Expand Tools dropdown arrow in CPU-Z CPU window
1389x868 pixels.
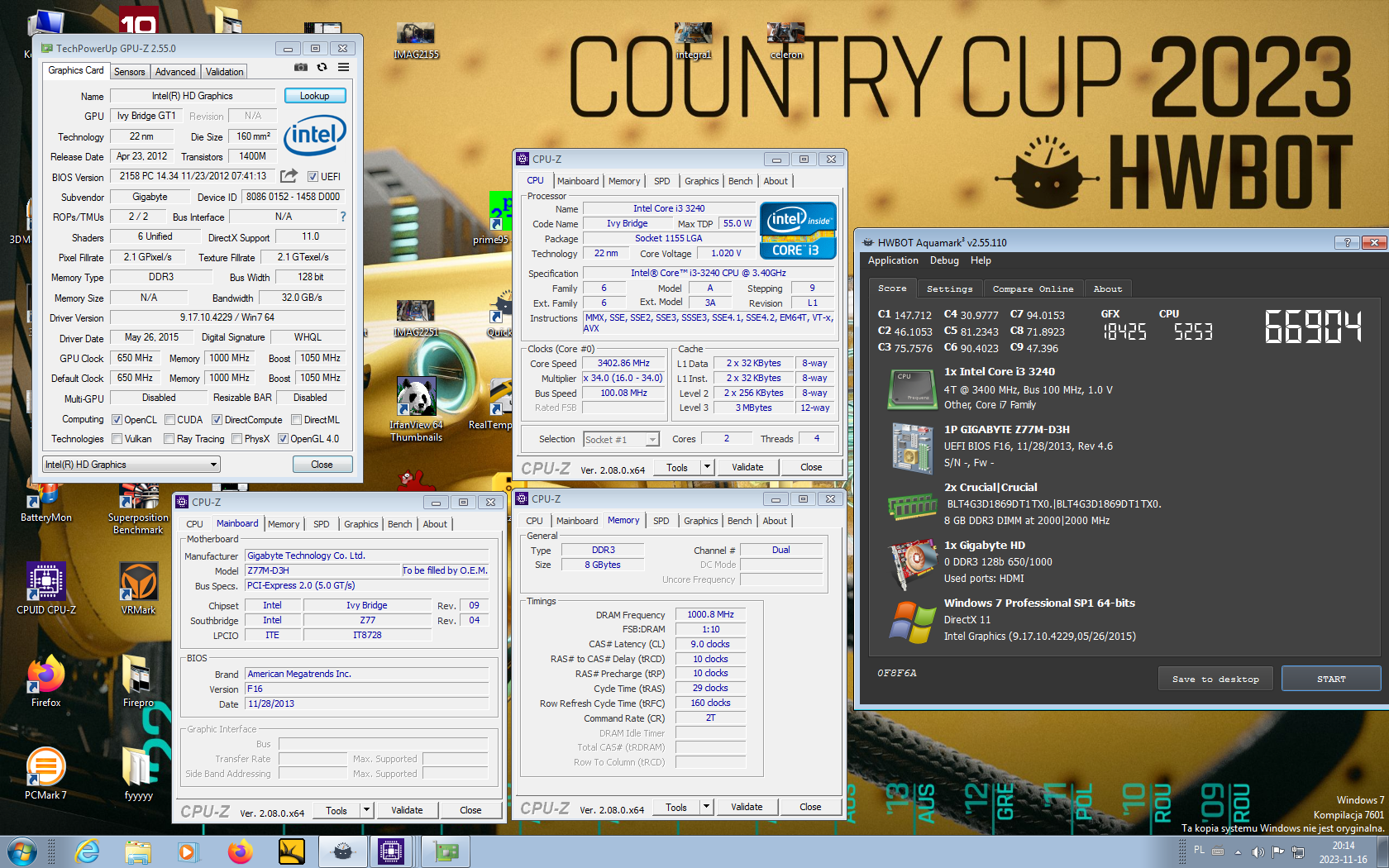[707, 467]
